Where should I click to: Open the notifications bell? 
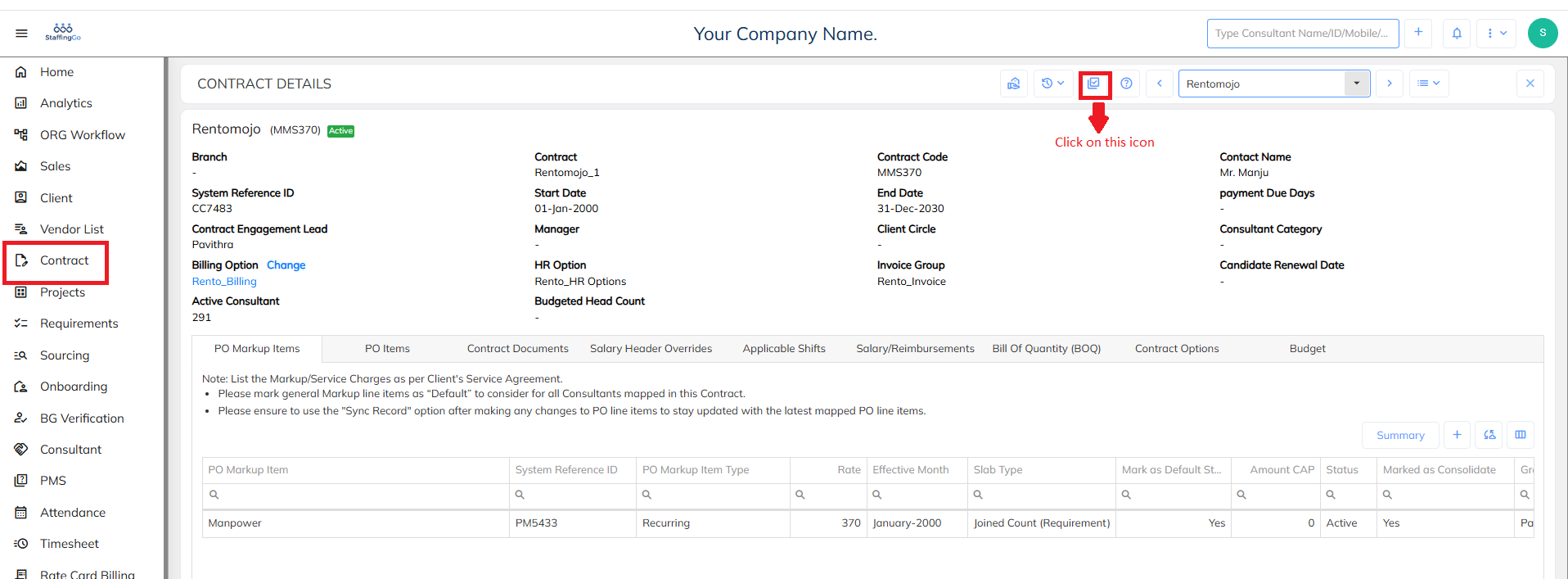click(1457, 33)
